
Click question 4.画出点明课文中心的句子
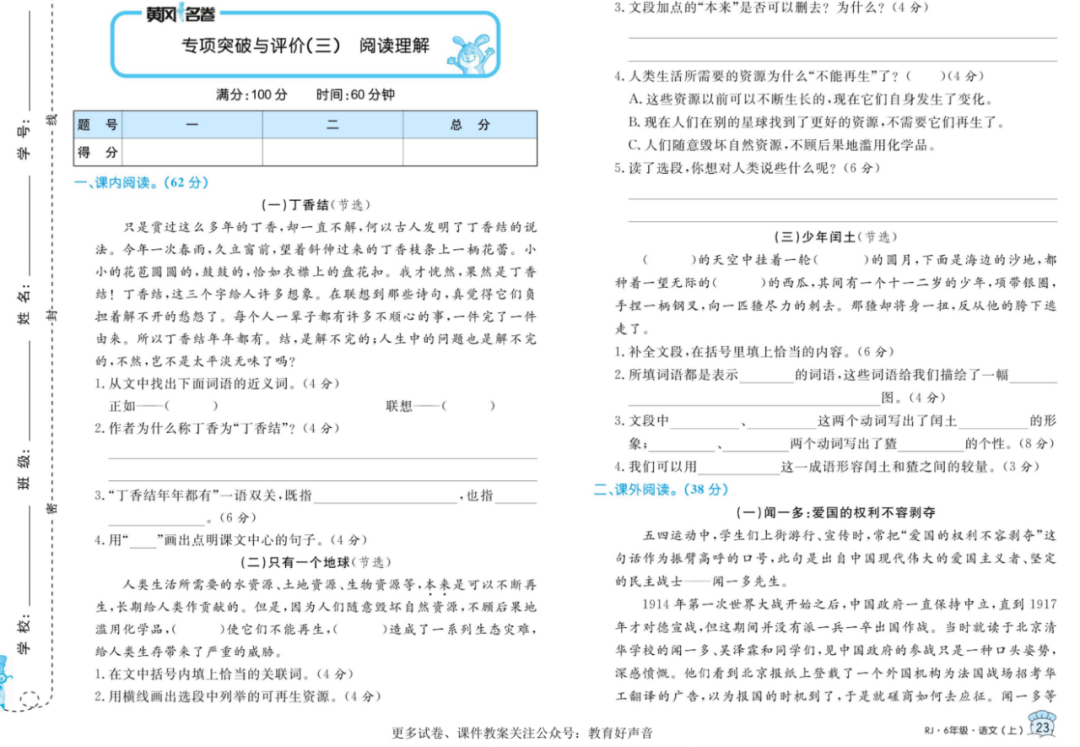click(x=231, y=540)
